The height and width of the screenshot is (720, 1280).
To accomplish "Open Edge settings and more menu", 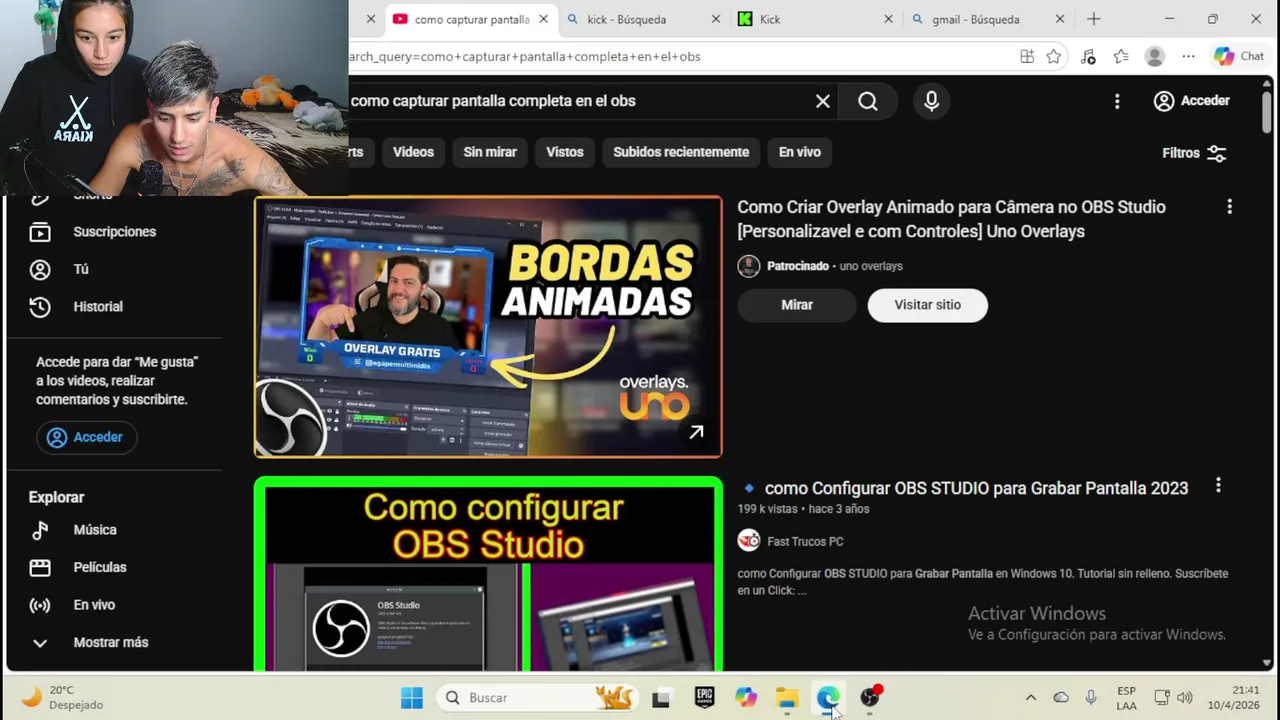I will coord(1188,57).
